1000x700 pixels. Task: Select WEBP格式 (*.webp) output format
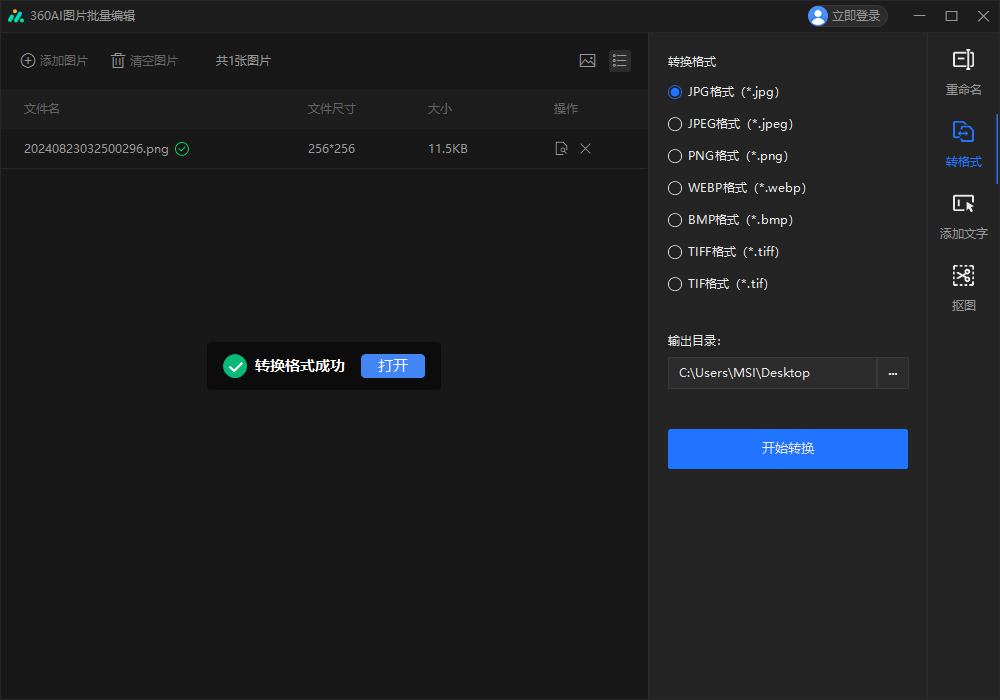(x=675, y=187)
